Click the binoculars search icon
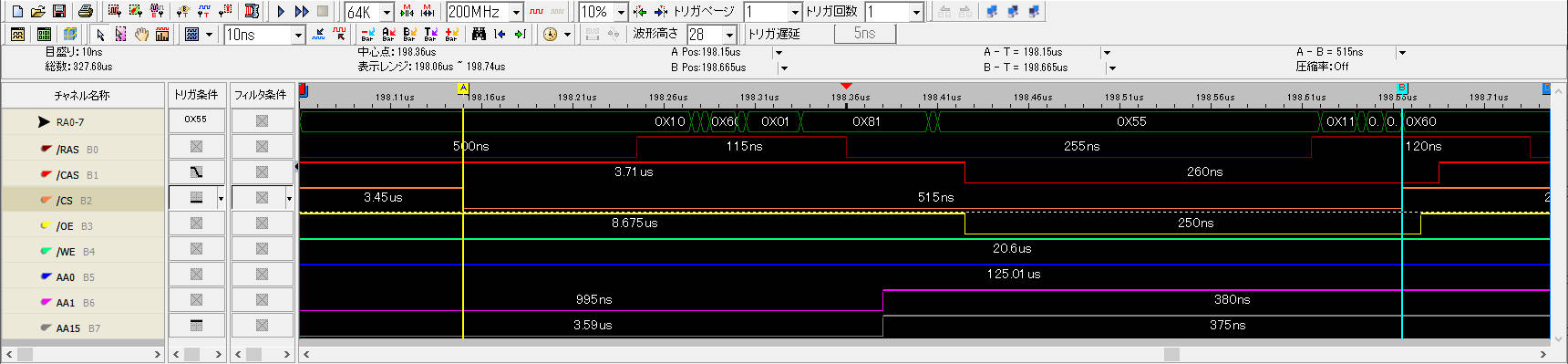The image size is (1568, 364). pyautogui.click(x=479, y=34)
